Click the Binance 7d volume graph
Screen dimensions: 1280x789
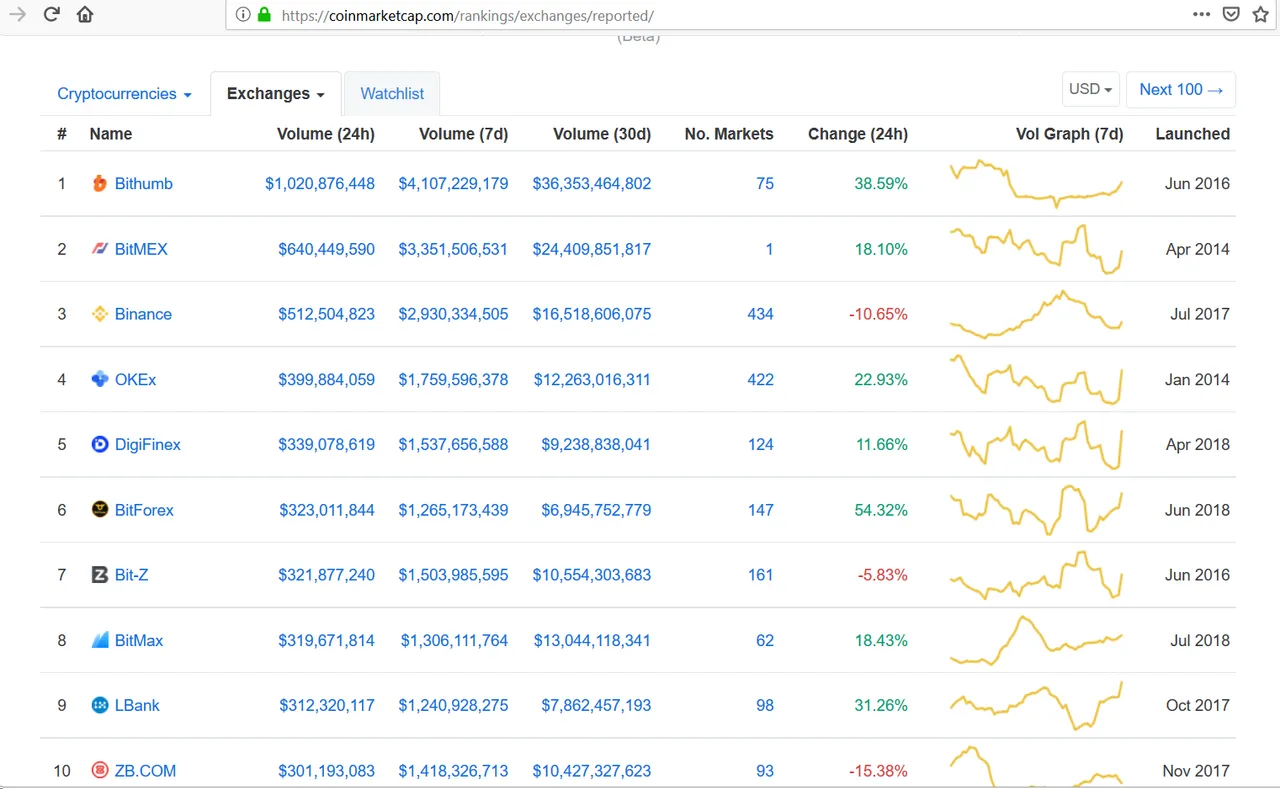pyautogui.click(x=1036, y=314)
